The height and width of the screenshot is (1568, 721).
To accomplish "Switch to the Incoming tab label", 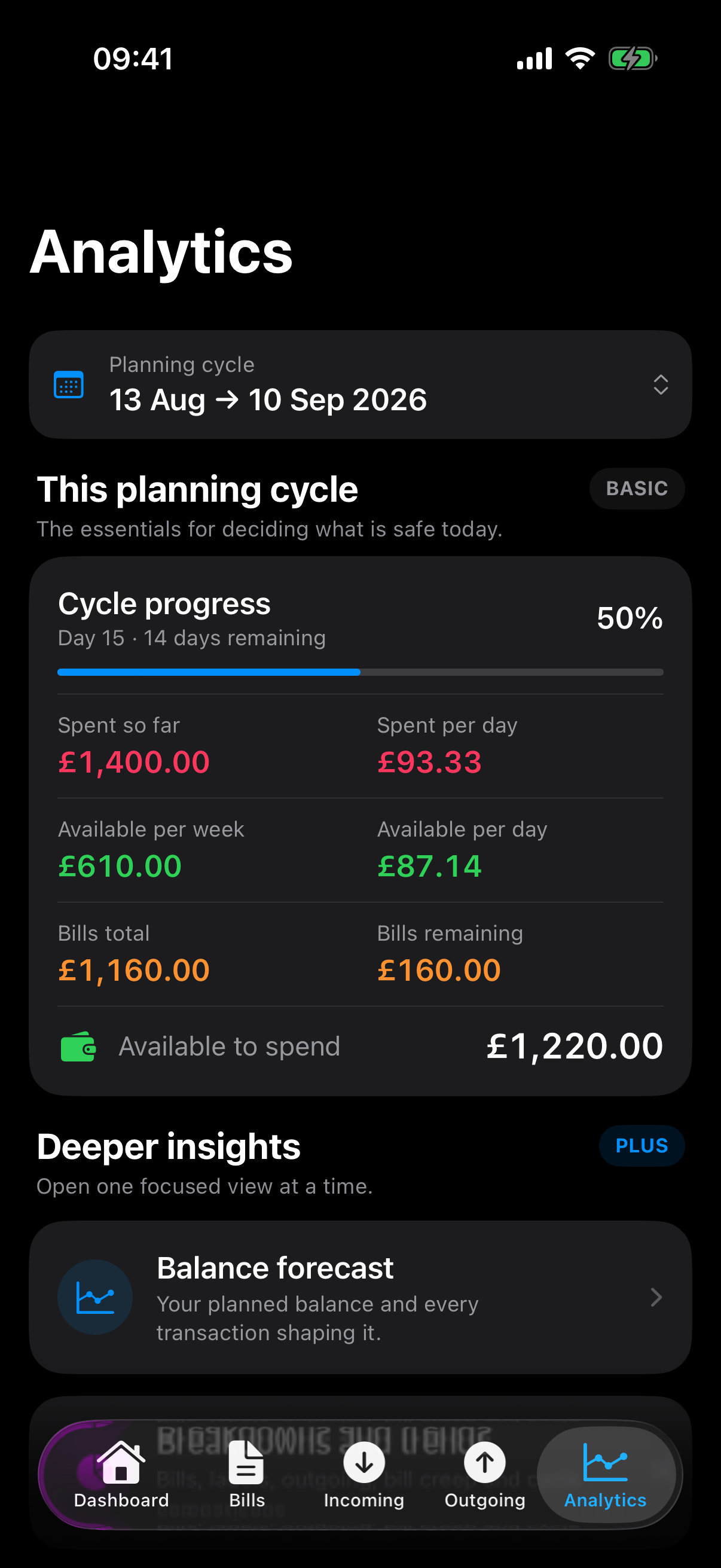I will (364, 1500).
